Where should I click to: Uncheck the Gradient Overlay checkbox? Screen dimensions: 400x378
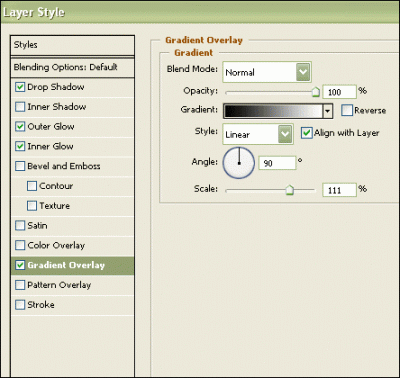click(x=20, y=265)
